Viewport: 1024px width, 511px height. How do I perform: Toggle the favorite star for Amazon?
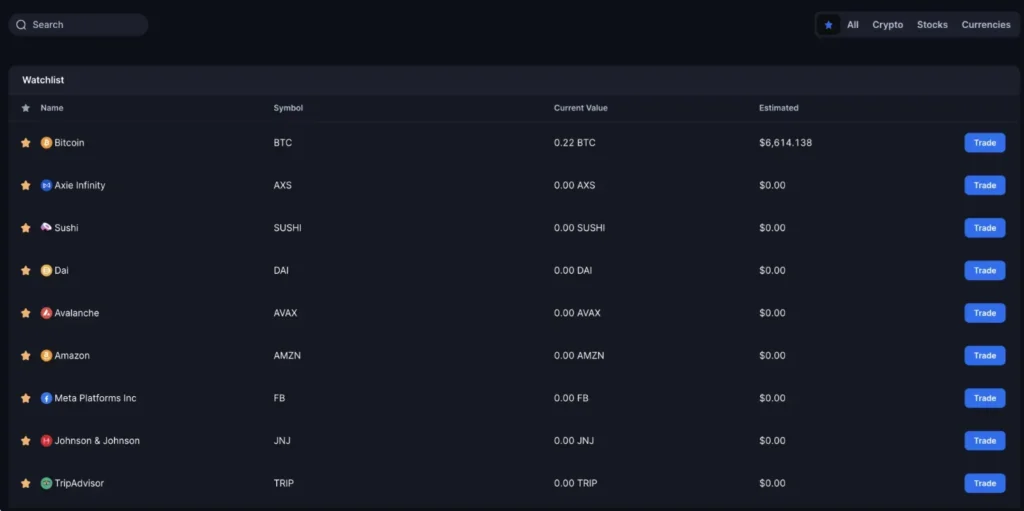[26, 356]
